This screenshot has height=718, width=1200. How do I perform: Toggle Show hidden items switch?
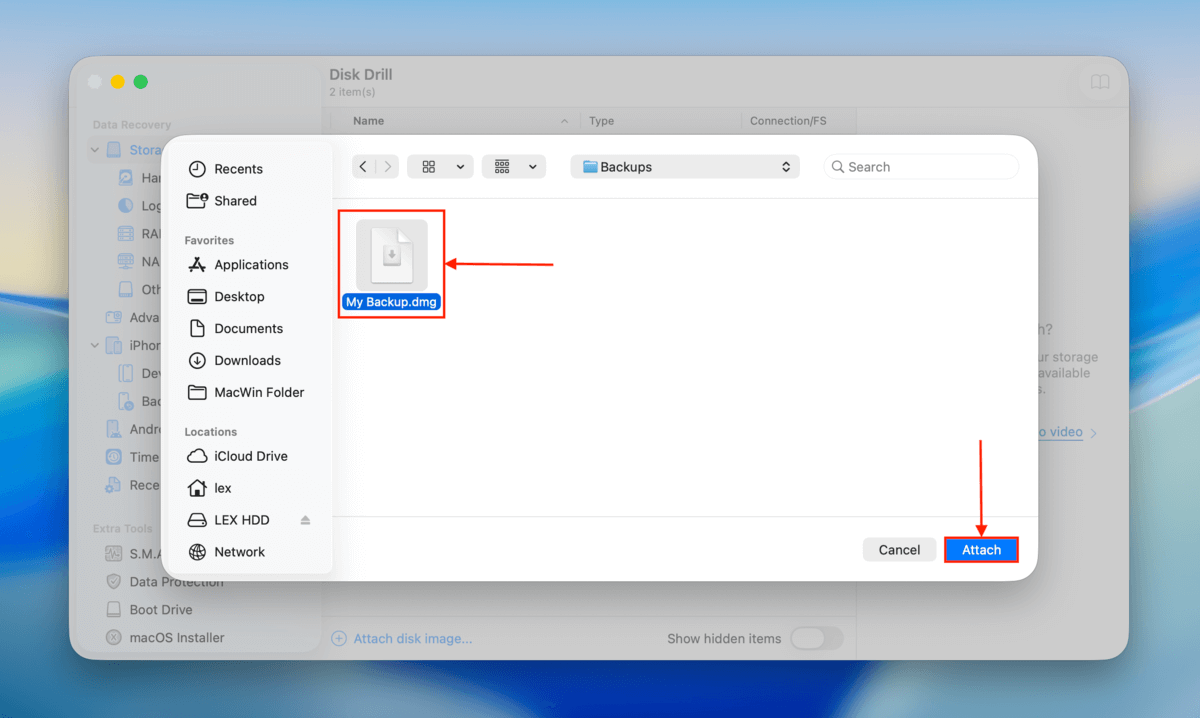click(x=816, y=637)
